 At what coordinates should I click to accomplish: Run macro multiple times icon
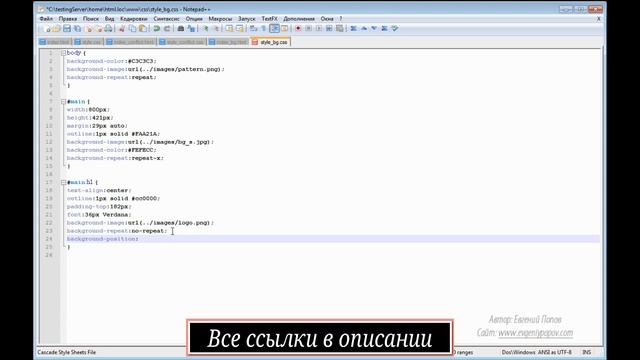tap(329, 29)
